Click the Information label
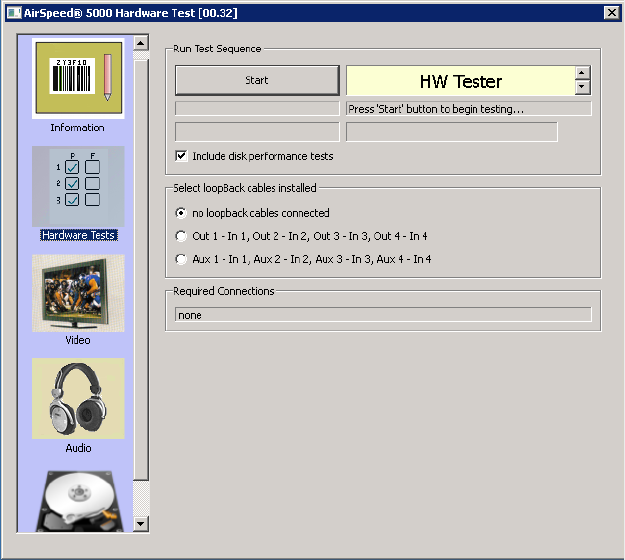625x560 pixels. coord(77,128)
